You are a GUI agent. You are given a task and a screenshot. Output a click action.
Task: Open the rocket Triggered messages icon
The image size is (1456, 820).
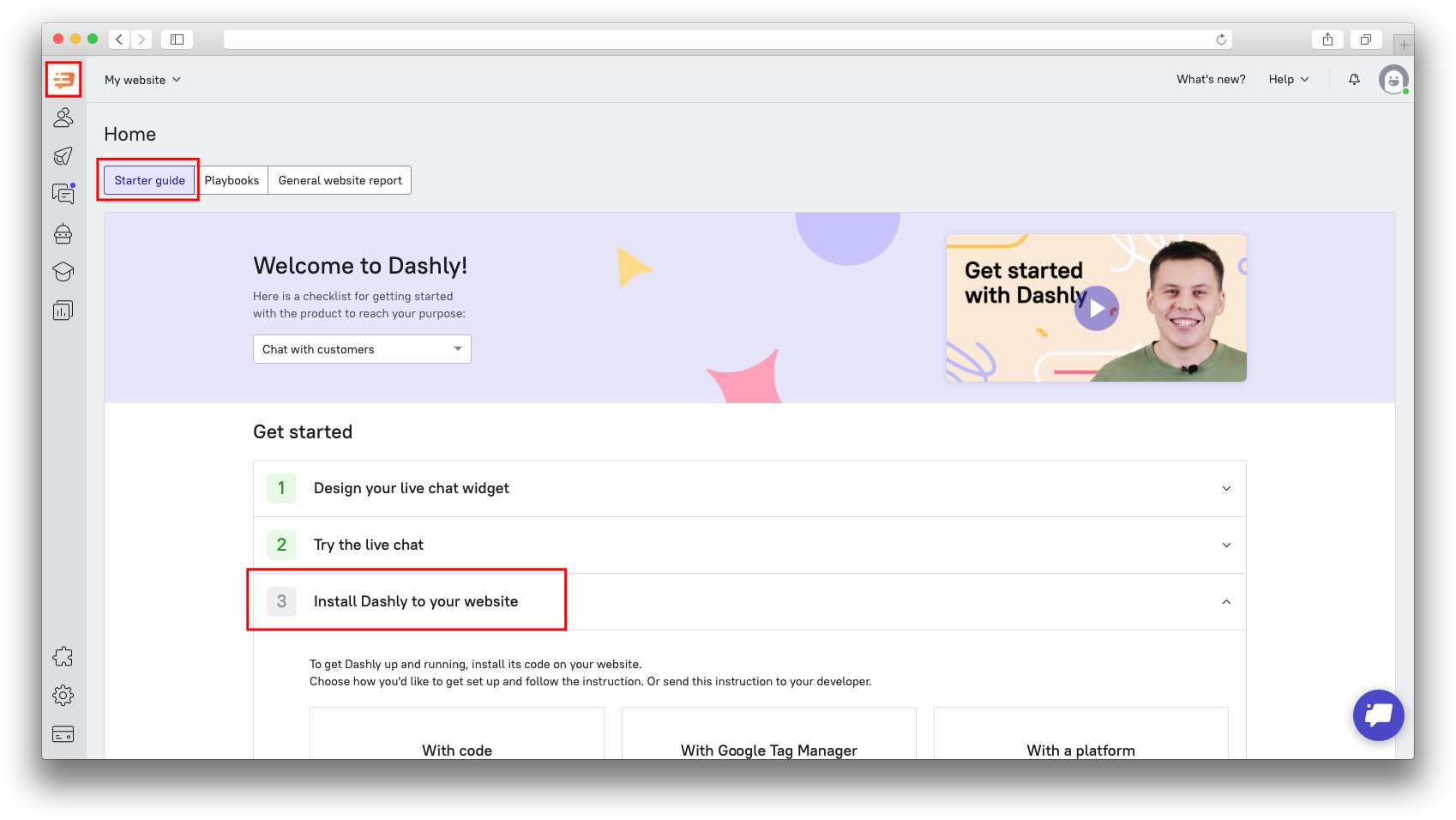63,155
